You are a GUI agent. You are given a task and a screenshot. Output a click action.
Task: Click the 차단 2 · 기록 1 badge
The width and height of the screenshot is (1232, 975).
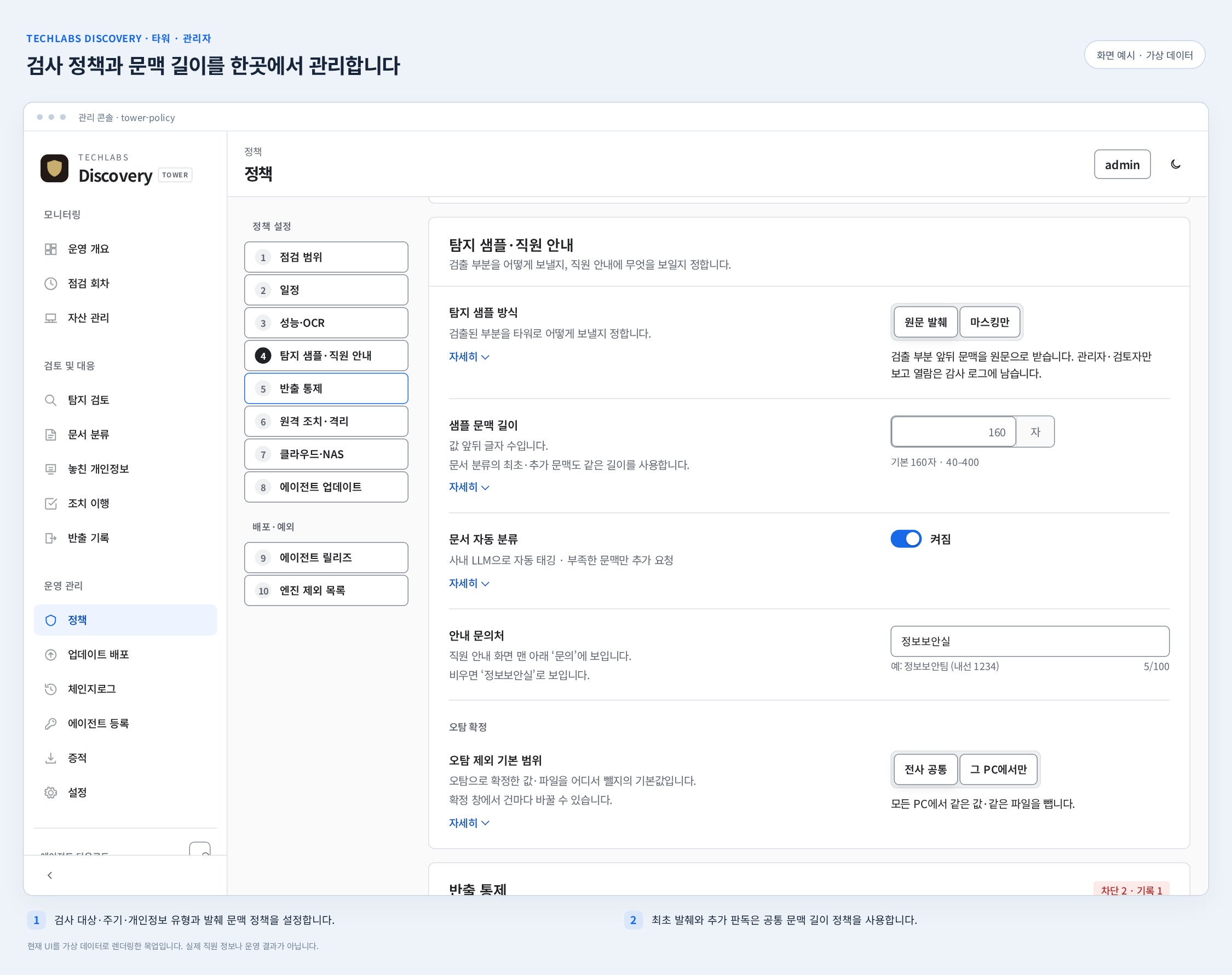(1131, 890)
